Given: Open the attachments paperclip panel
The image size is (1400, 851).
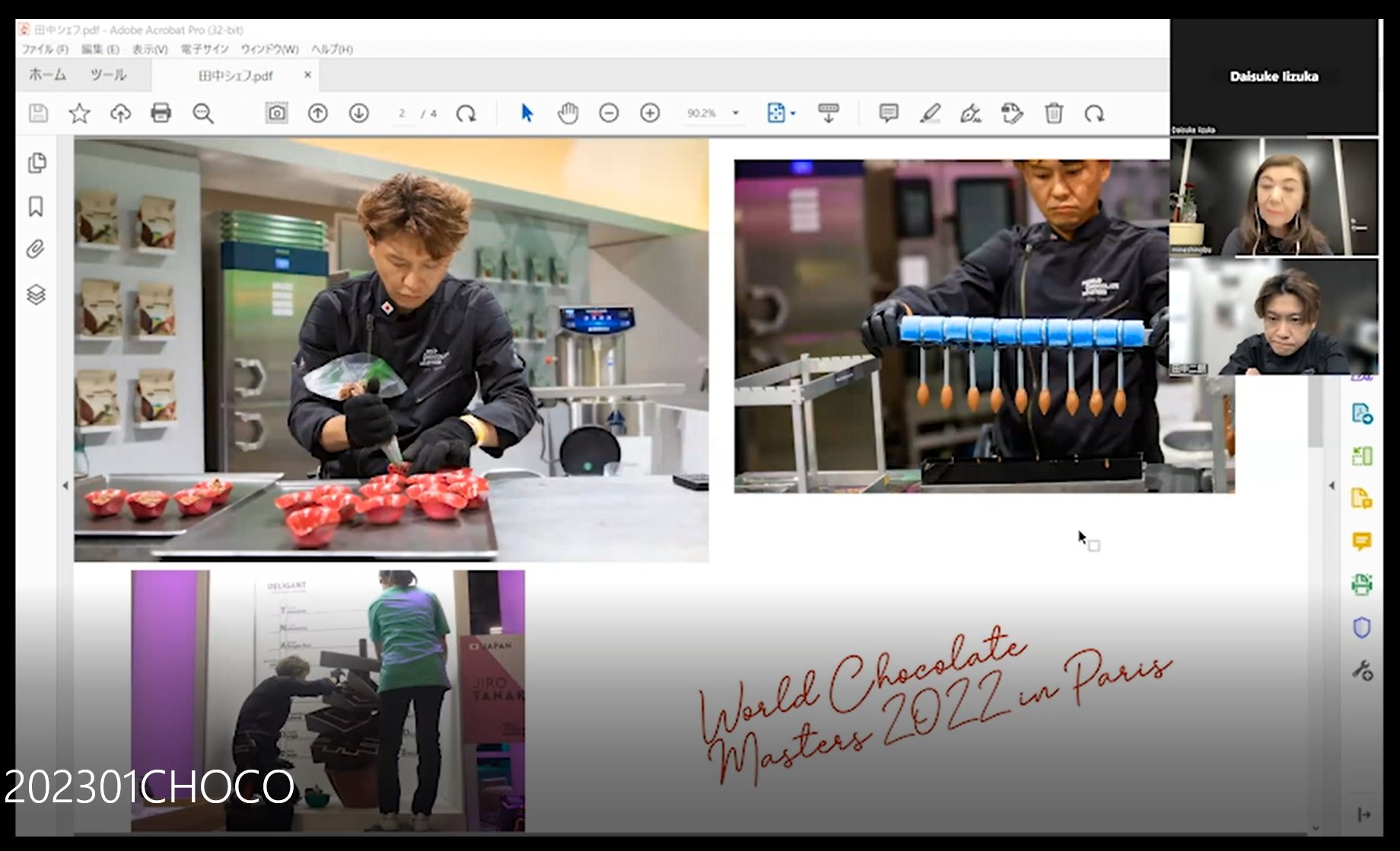Looking at the screenshot, I should [36, 249].
